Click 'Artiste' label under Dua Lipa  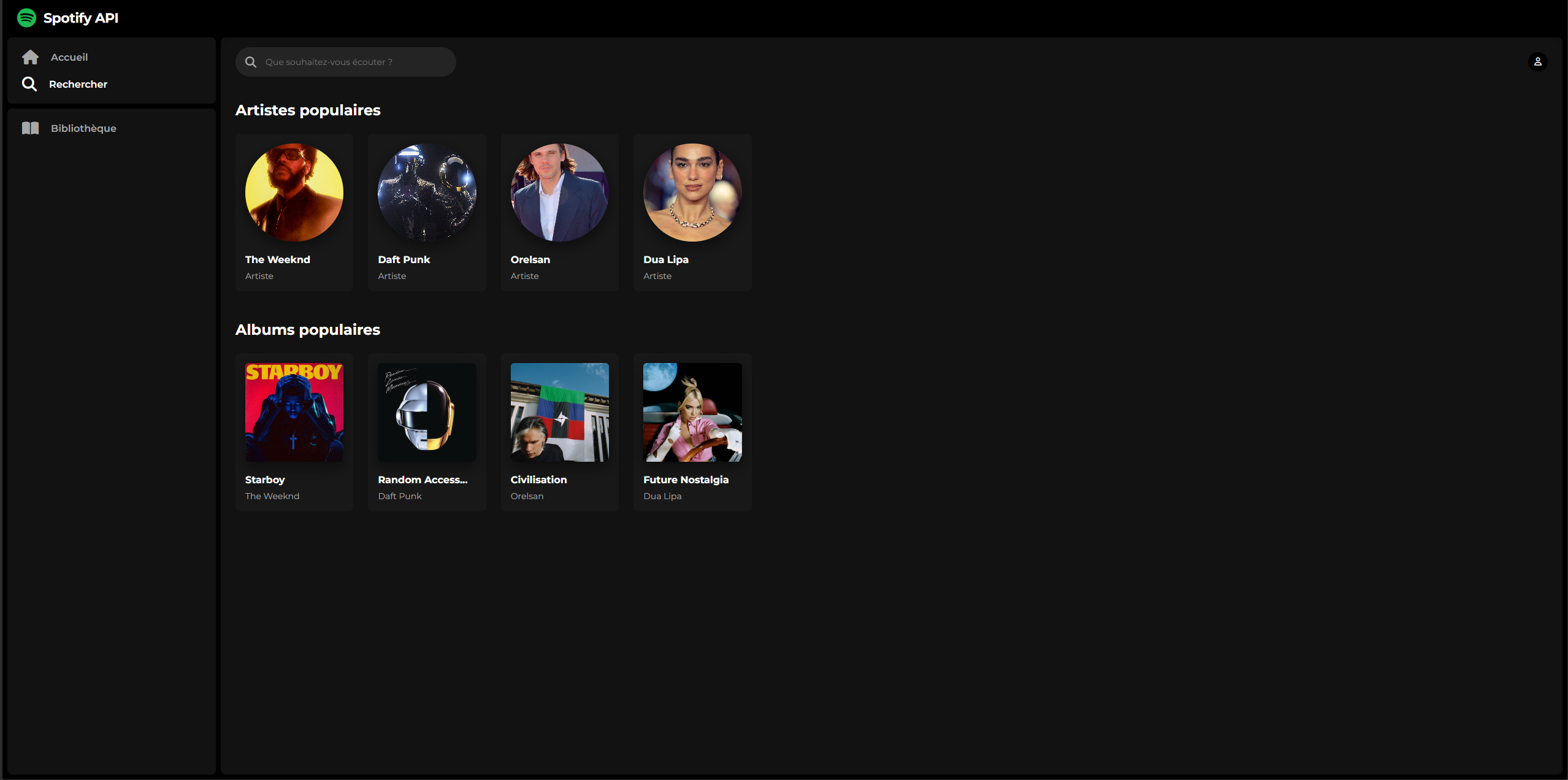(x=657, y=276)
